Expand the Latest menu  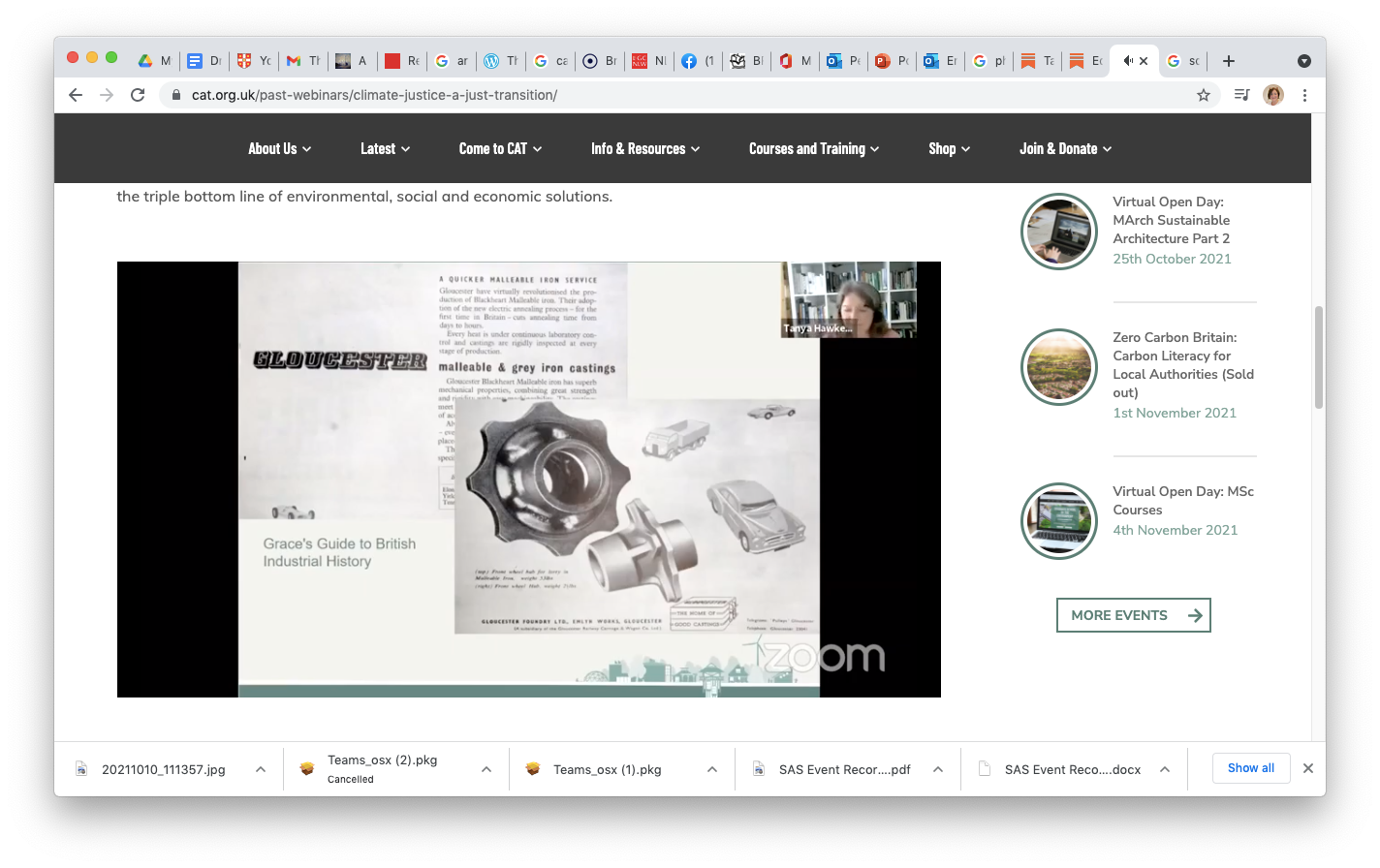point(385,148)
